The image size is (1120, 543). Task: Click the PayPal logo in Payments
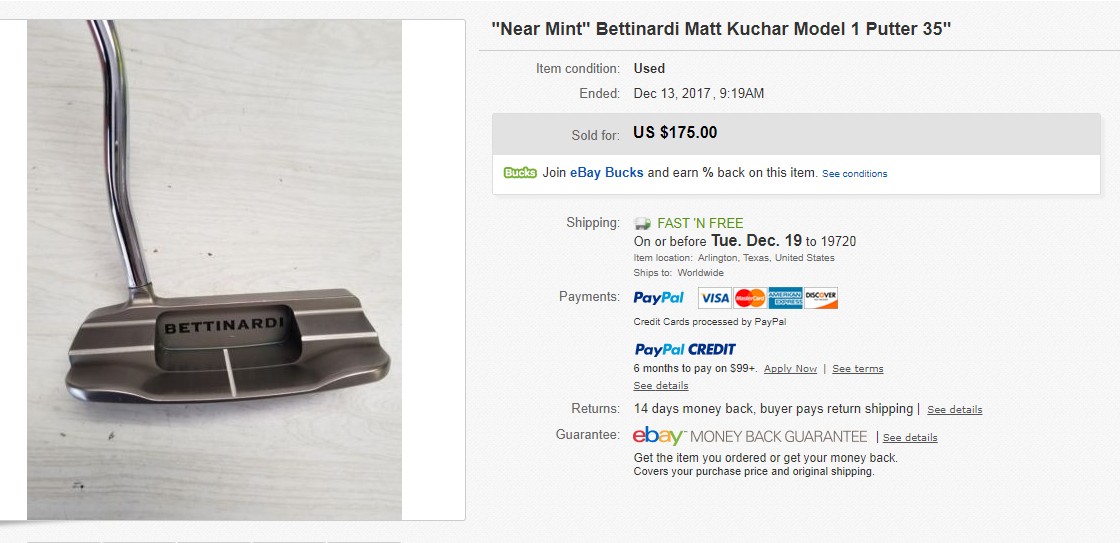tap(659, 298)
